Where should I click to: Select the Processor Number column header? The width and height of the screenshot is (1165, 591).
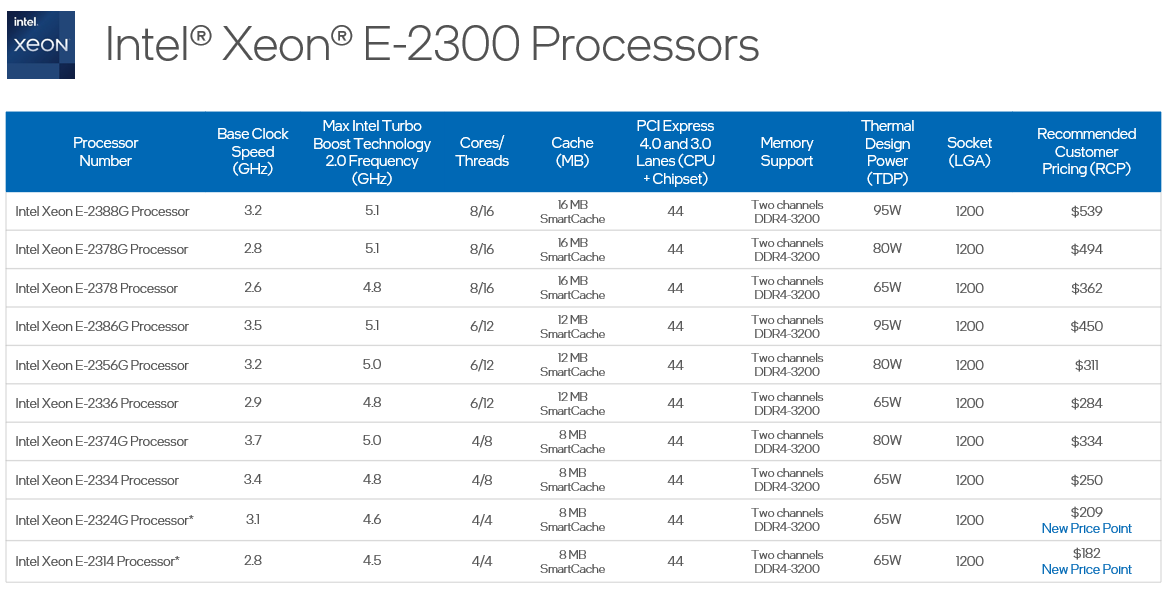(x=105, y=152)
